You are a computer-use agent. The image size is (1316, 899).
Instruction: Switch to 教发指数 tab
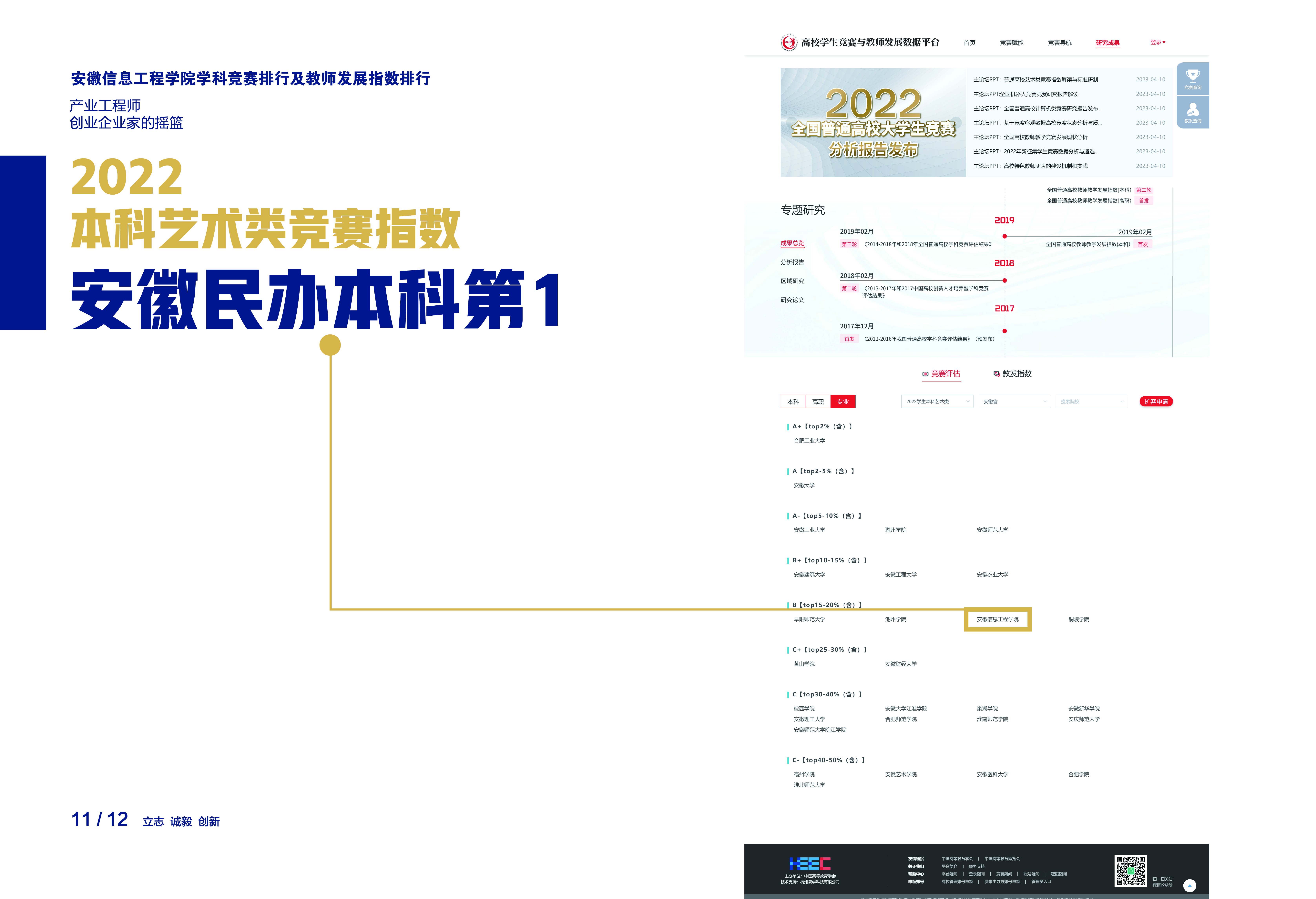pos(1013,374)
